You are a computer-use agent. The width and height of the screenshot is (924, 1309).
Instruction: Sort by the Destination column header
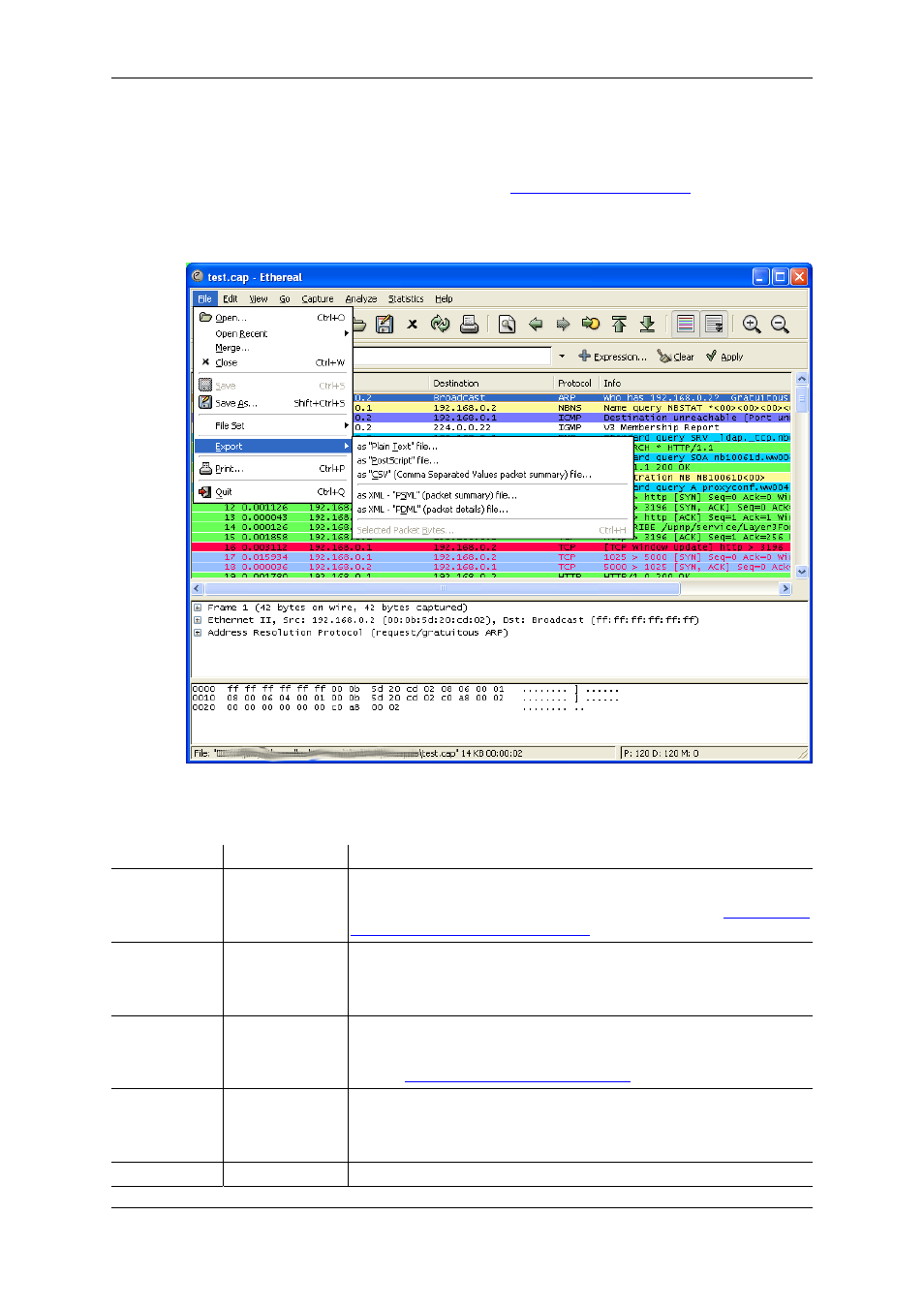[492, 384]
